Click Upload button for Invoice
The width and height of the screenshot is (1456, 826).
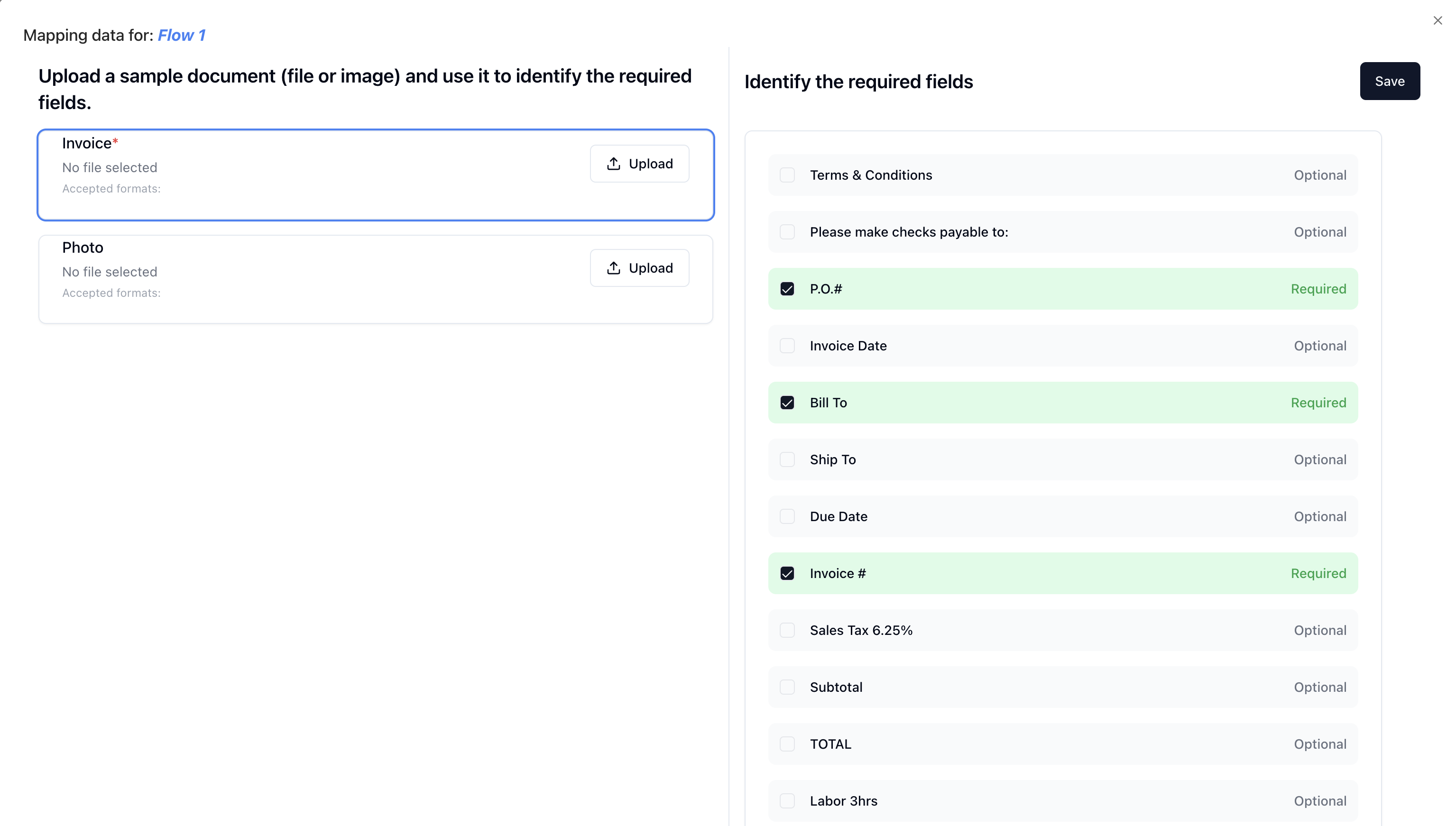639,164
